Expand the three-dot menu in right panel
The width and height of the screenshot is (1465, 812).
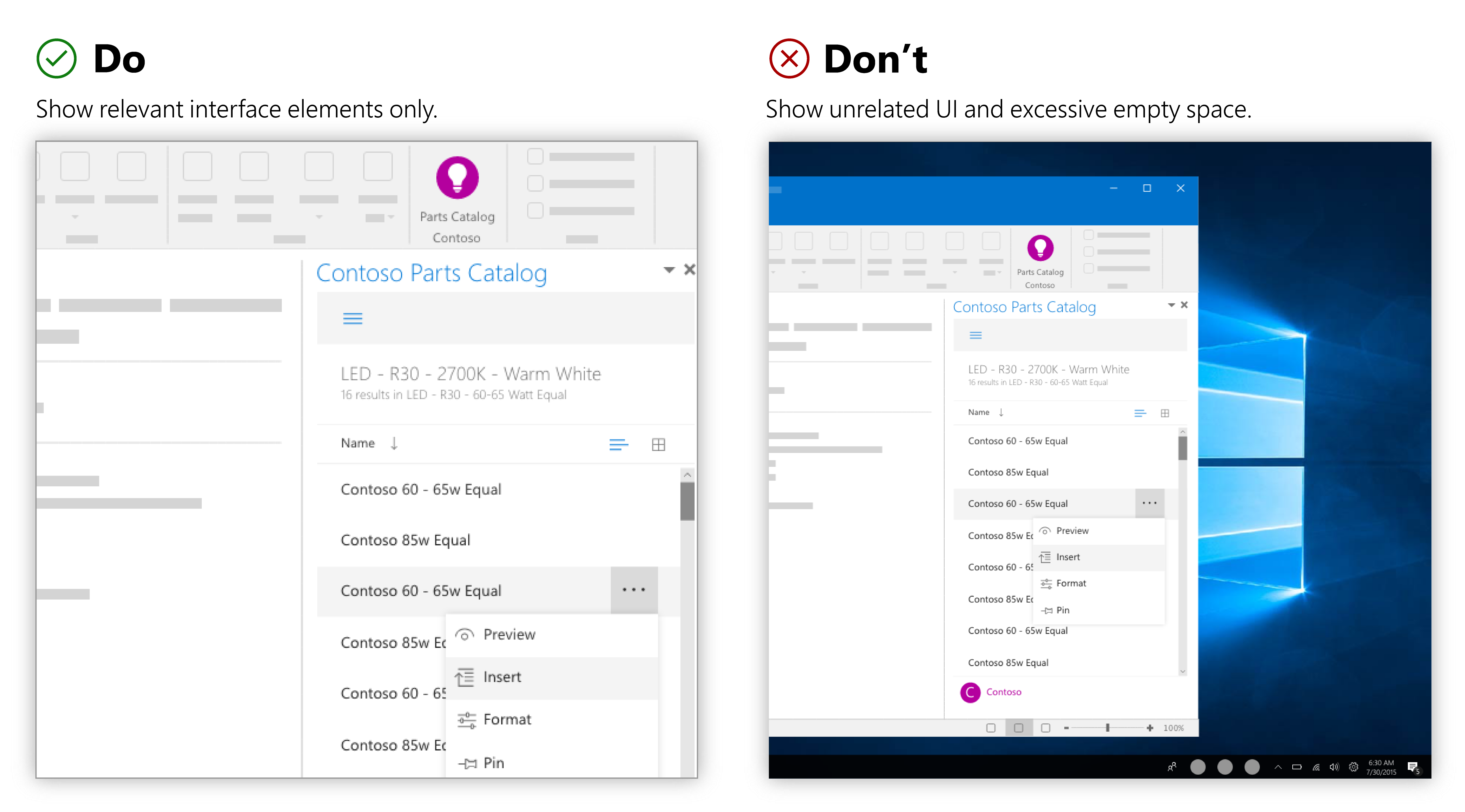(1150, 502)
